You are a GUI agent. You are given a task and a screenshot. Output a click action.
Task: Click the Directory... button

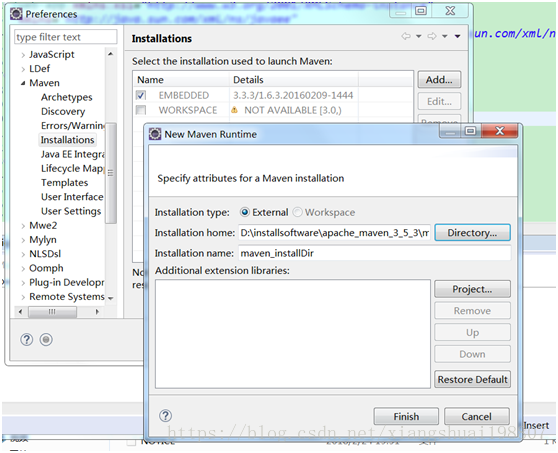[472, 233]
